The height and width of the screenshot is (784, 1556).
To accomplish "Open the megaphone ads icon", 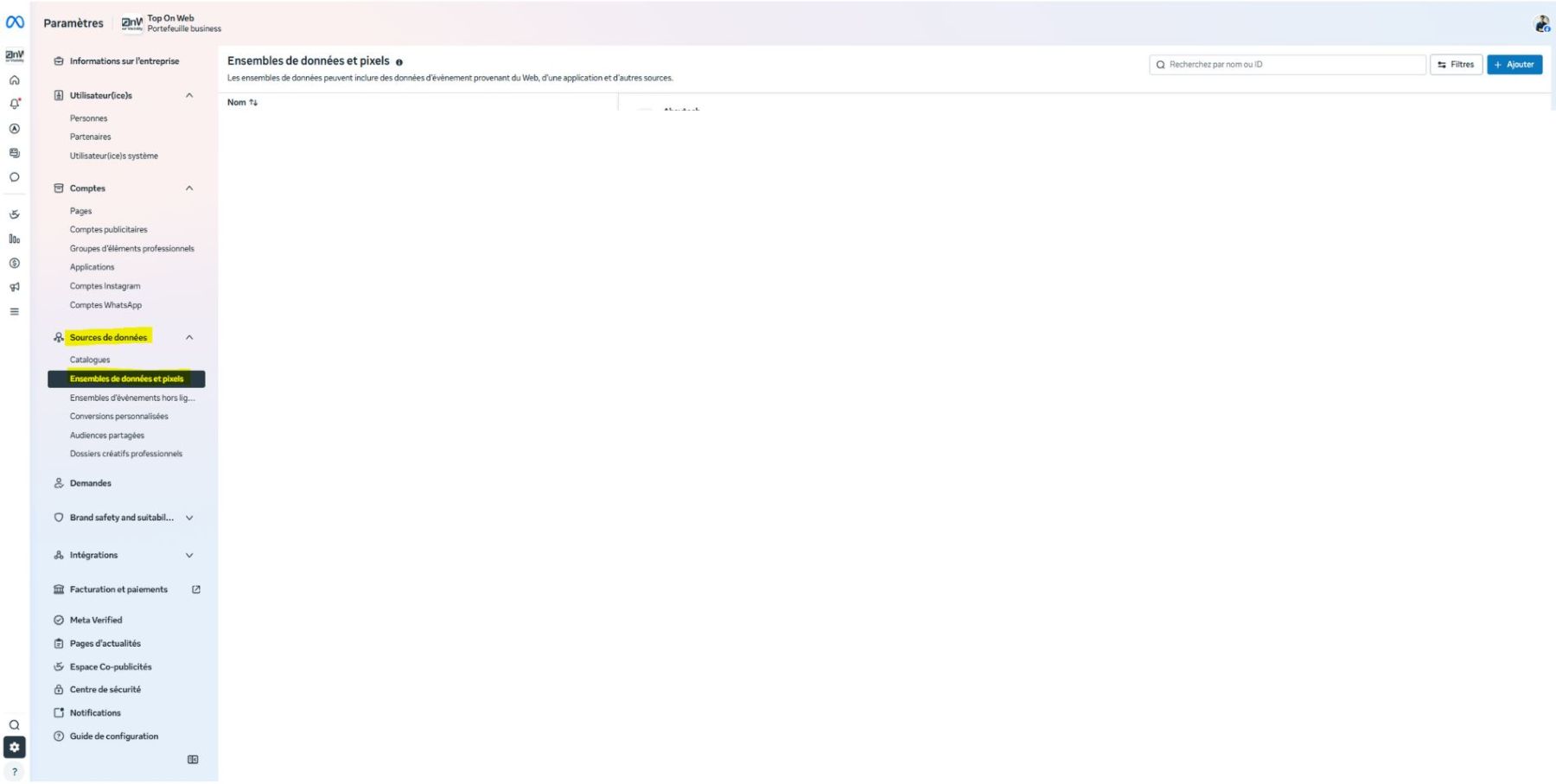I will (x=15, y=287).
